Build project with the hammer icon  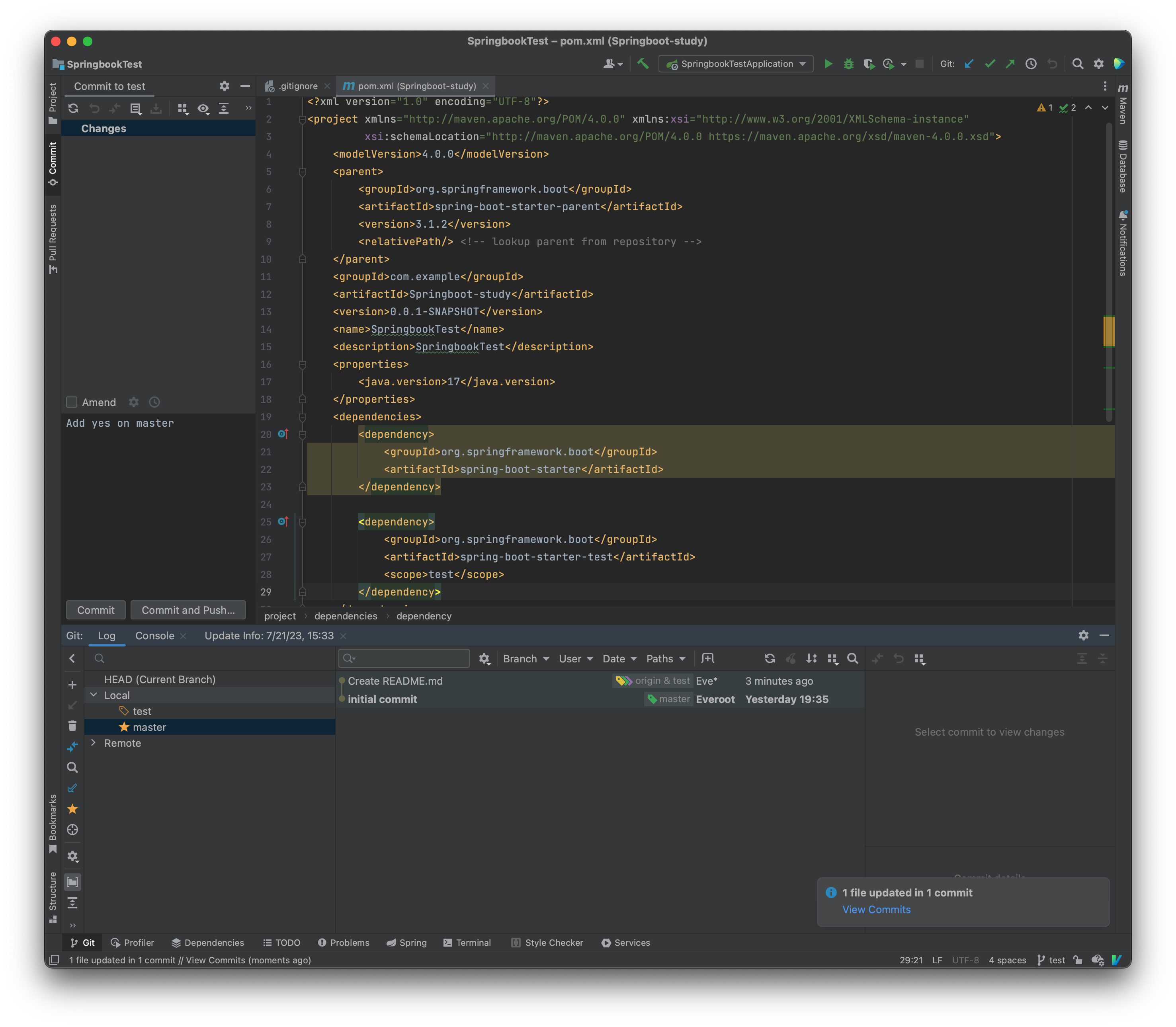(x=643, y=64)
